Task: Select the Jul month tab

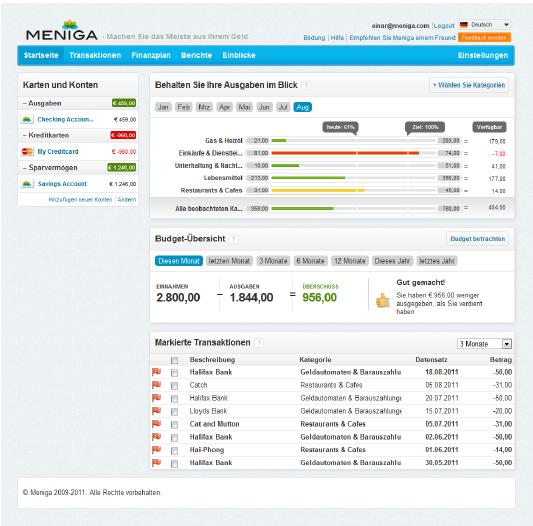Action: coord(283,107)
